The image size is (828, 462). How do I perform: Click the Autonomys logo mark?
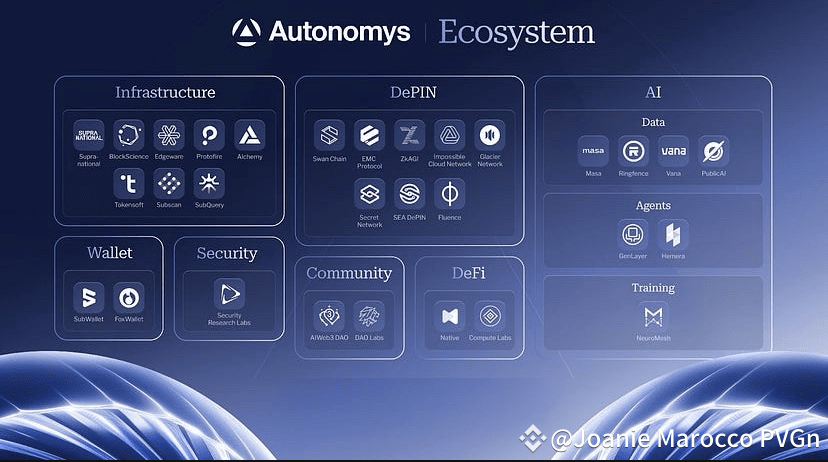point(246,32)
